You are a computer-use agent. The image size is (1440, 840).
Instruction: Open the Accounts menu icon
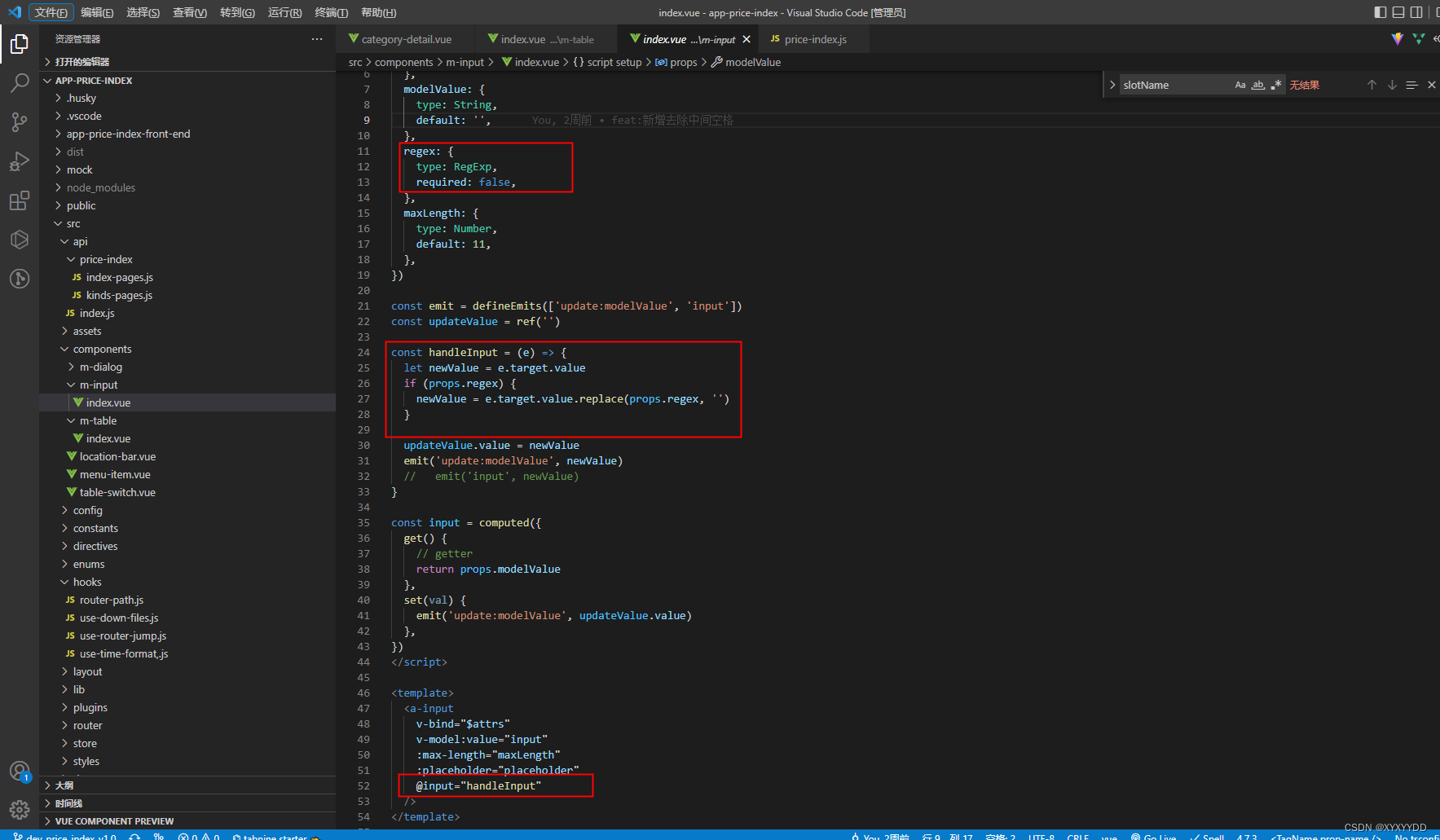20,771
